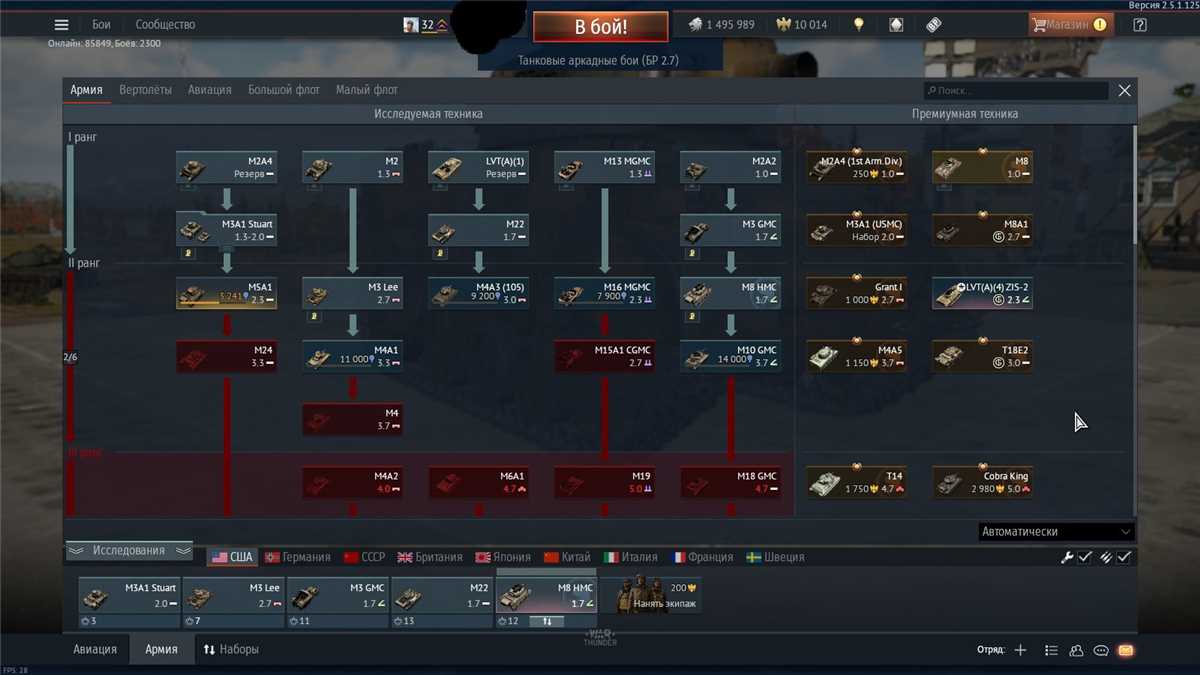Select the M3A1 Stuart tank group

point(226,230)
